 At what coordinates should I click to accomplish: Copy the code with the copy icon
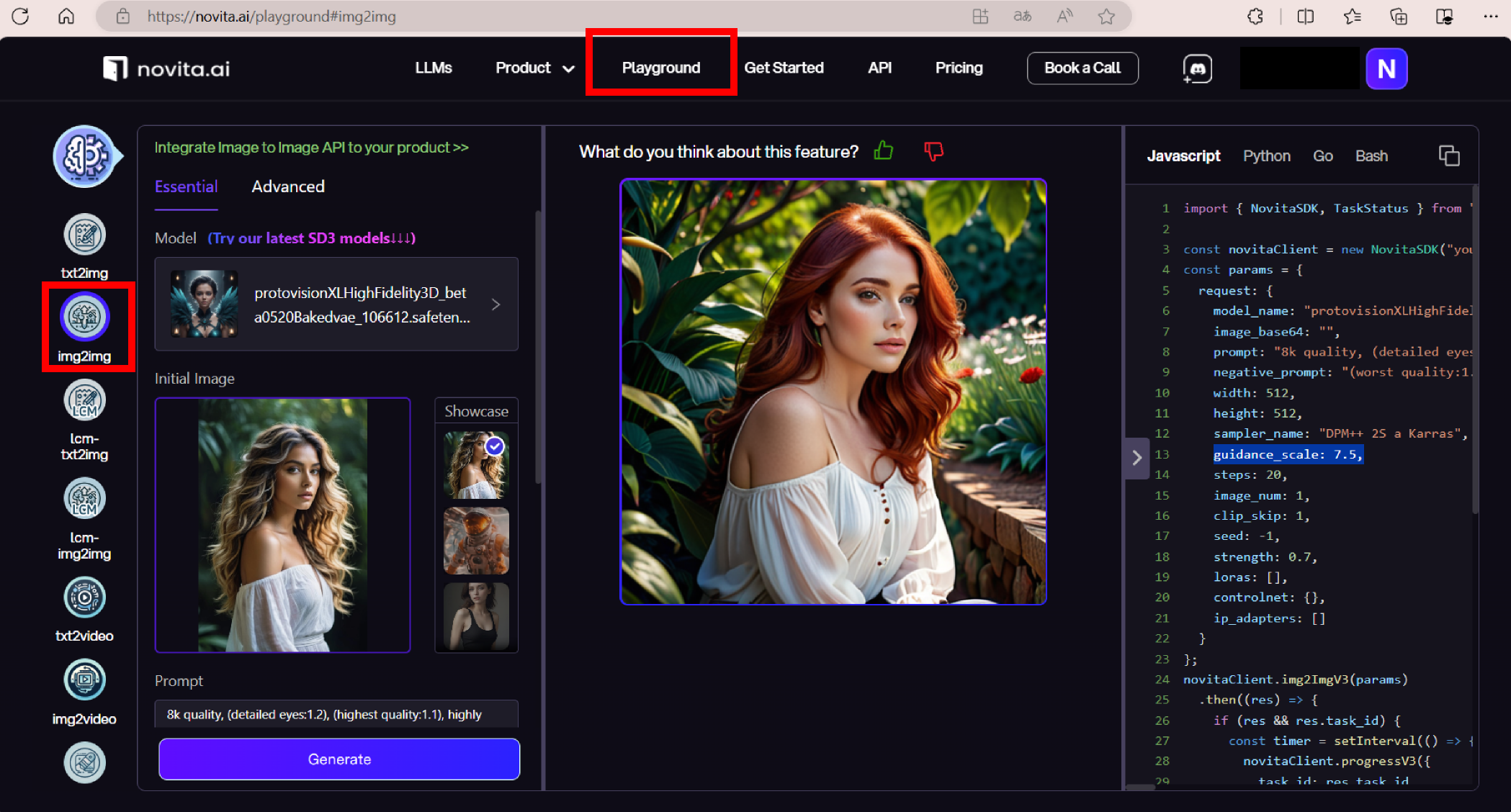(x=1448, y=155)
